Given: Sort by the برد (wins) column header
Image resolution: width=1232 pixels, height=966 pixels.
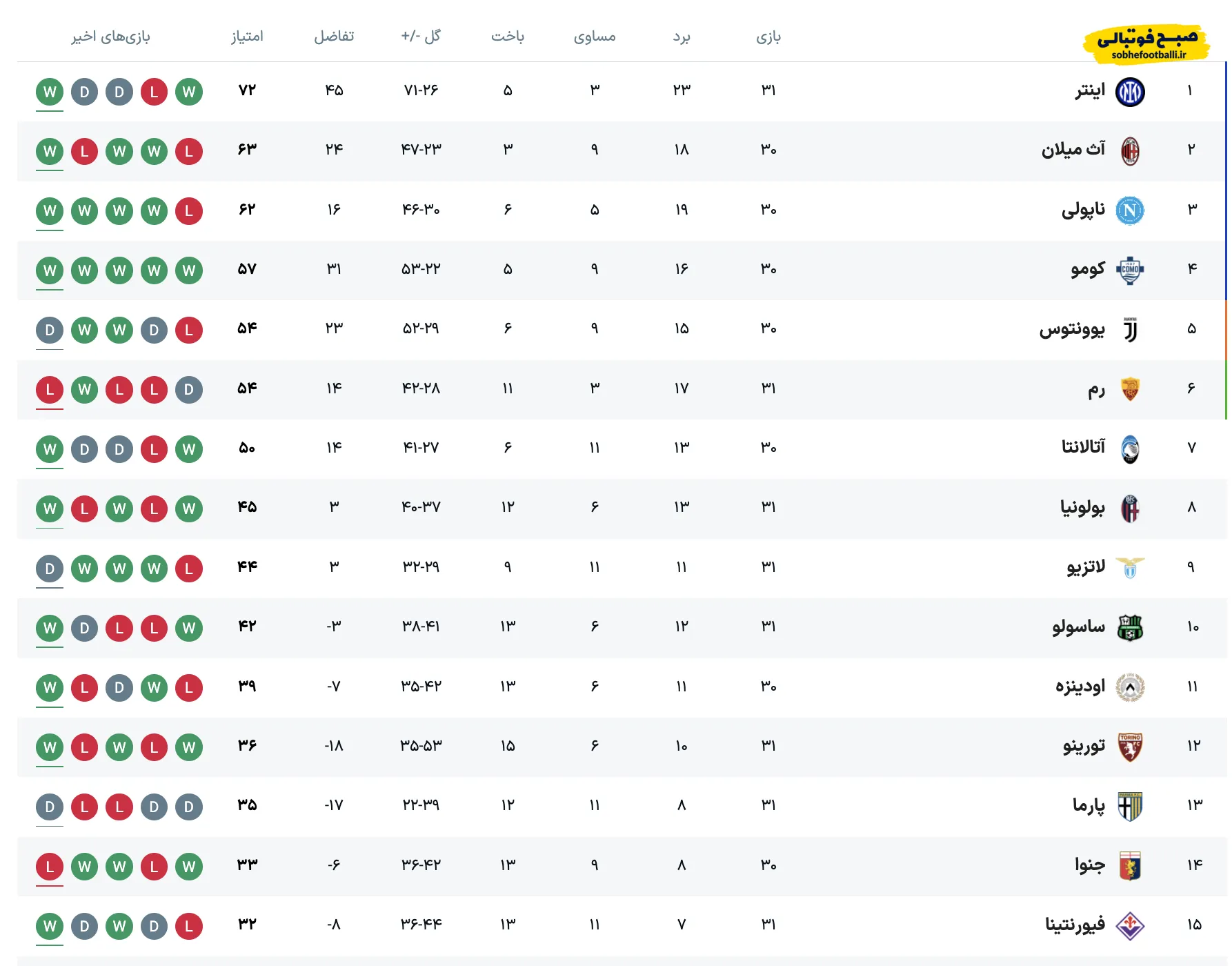Looking at the screenshot, I should pyautogui.click(x=682, y=37).
